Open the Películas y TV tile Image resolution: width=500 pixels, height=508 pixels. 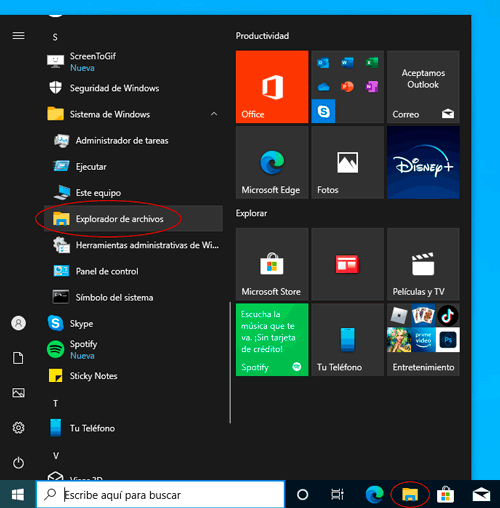point(423,264)
